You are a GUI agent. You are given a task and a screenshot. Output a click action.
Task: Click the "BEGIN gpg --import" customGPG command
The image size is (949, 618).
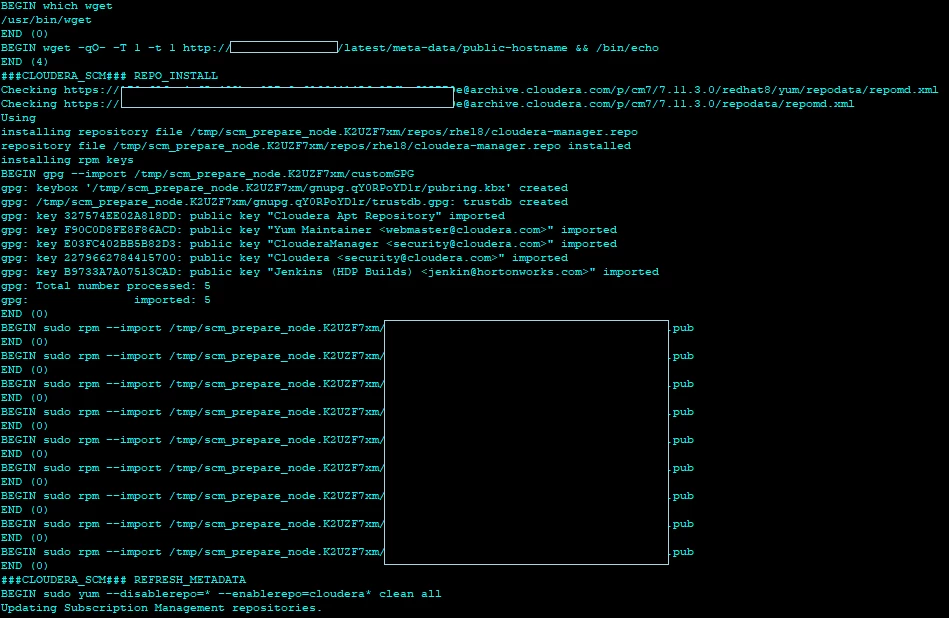pos(208,174)
